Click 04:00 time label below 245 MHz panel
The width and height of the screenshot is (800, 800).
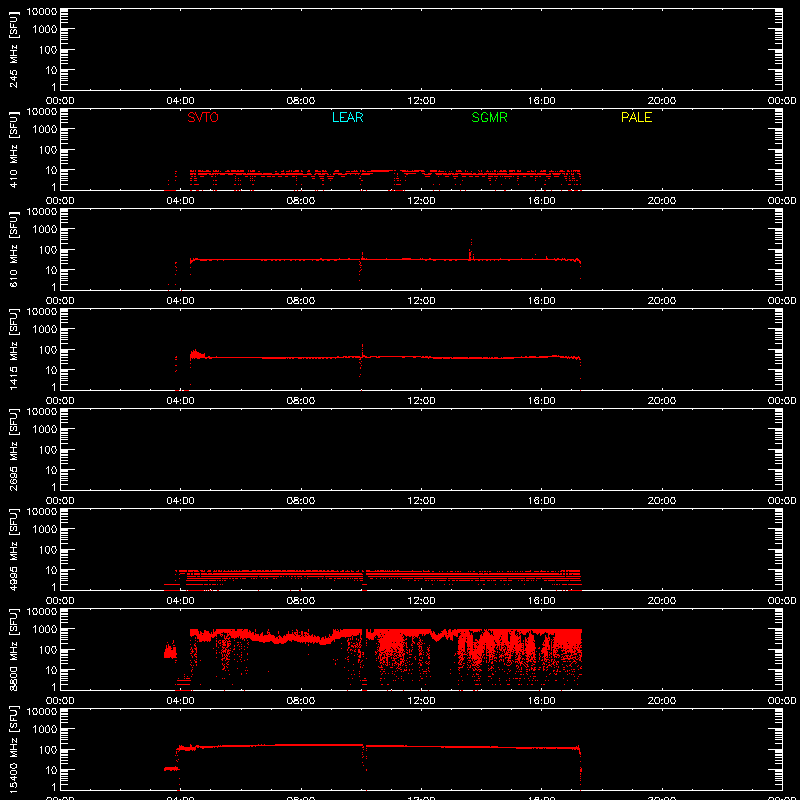pos(180,101)
